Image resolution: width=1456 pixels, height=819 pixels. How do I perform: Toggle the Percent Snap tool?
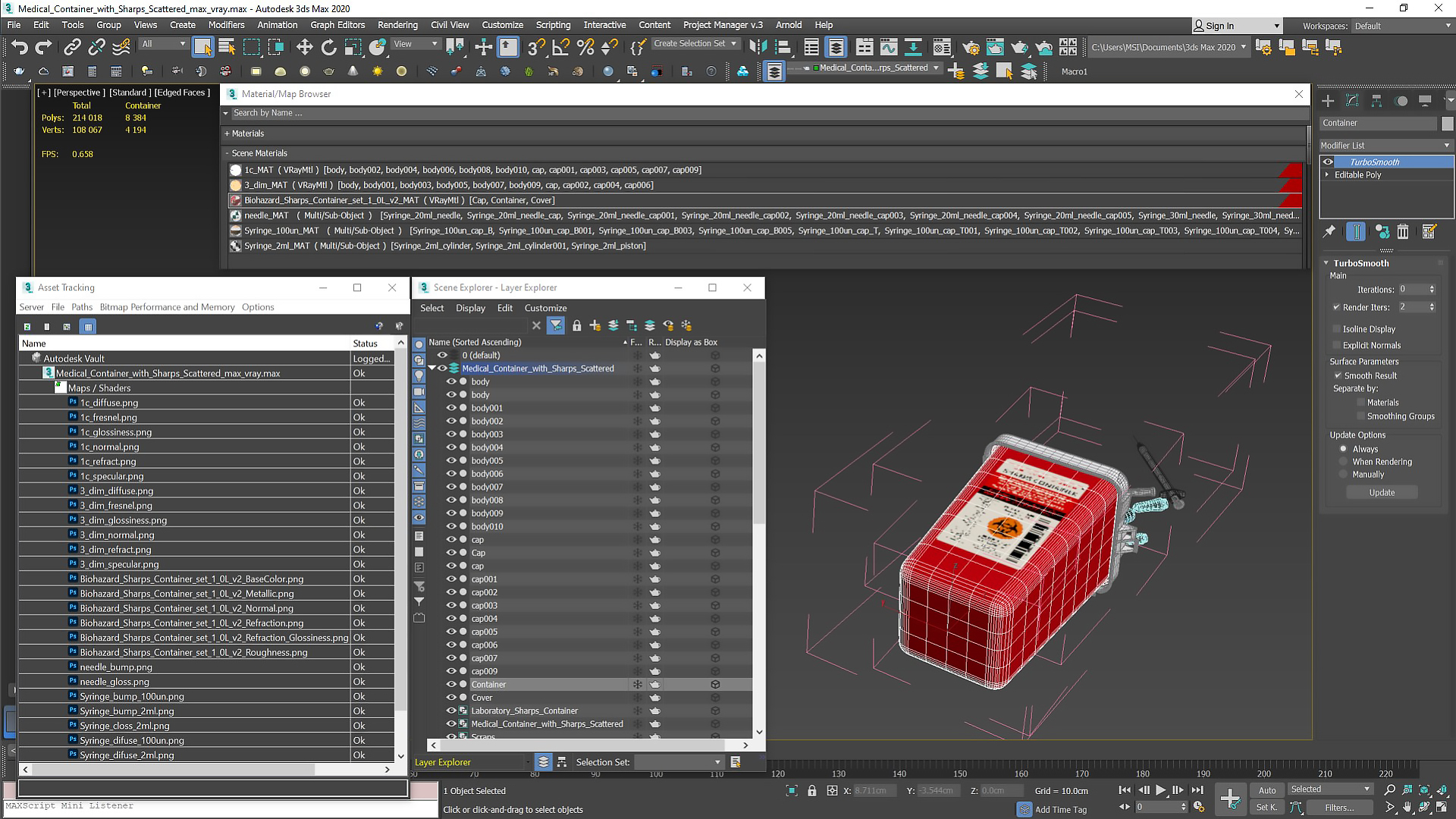[x=585, y=47]
